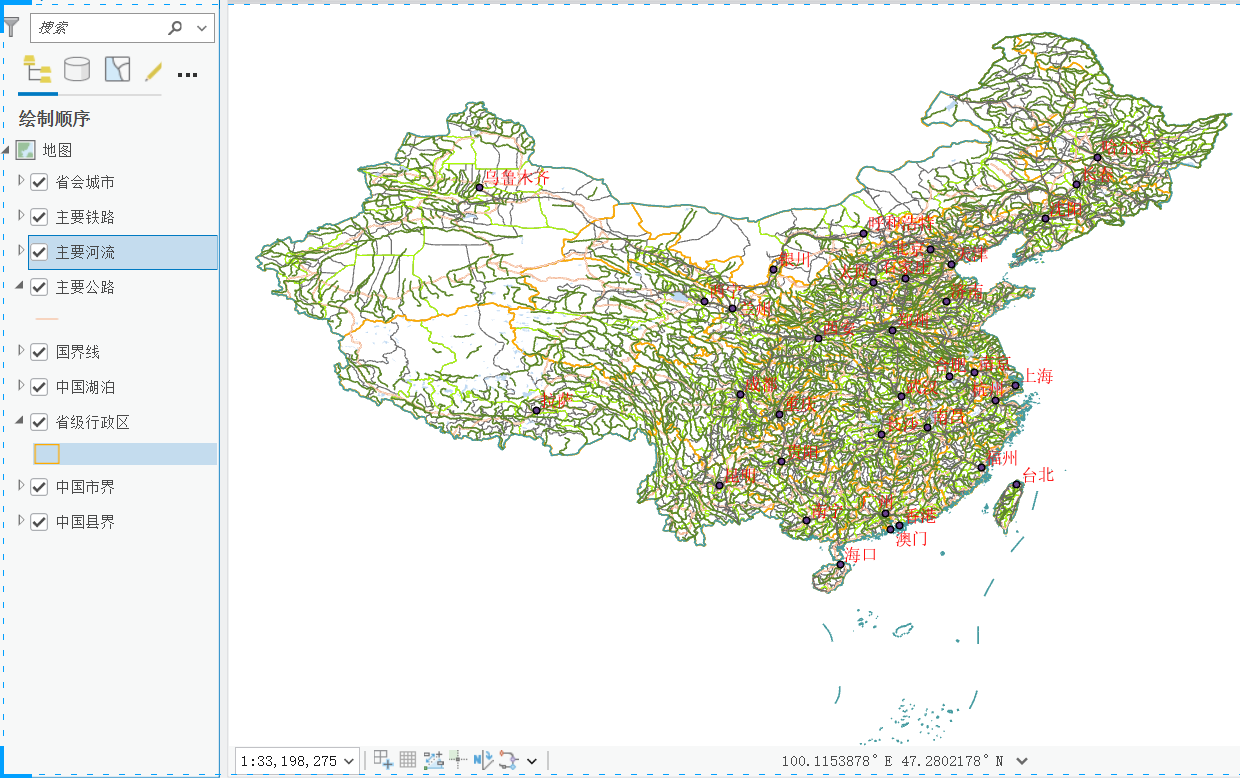Turn off the 主要公路 layer checkbox
The height and width of the screenshot is (778, 1240).
tap(40, 287)
